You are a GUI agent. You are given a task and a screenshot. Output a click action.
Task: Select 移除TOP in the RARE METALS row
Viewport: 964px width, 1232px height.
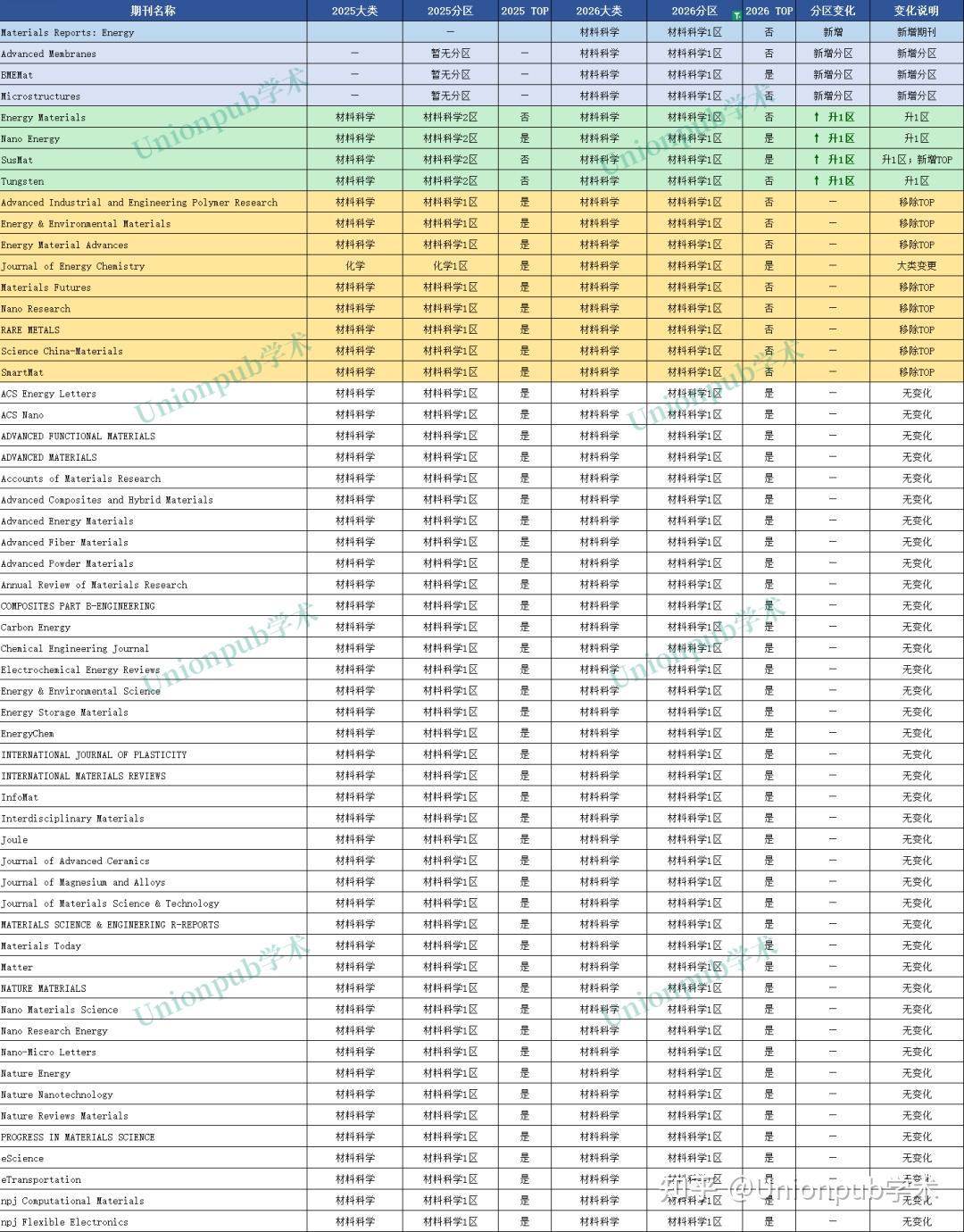tap(917, 329)
